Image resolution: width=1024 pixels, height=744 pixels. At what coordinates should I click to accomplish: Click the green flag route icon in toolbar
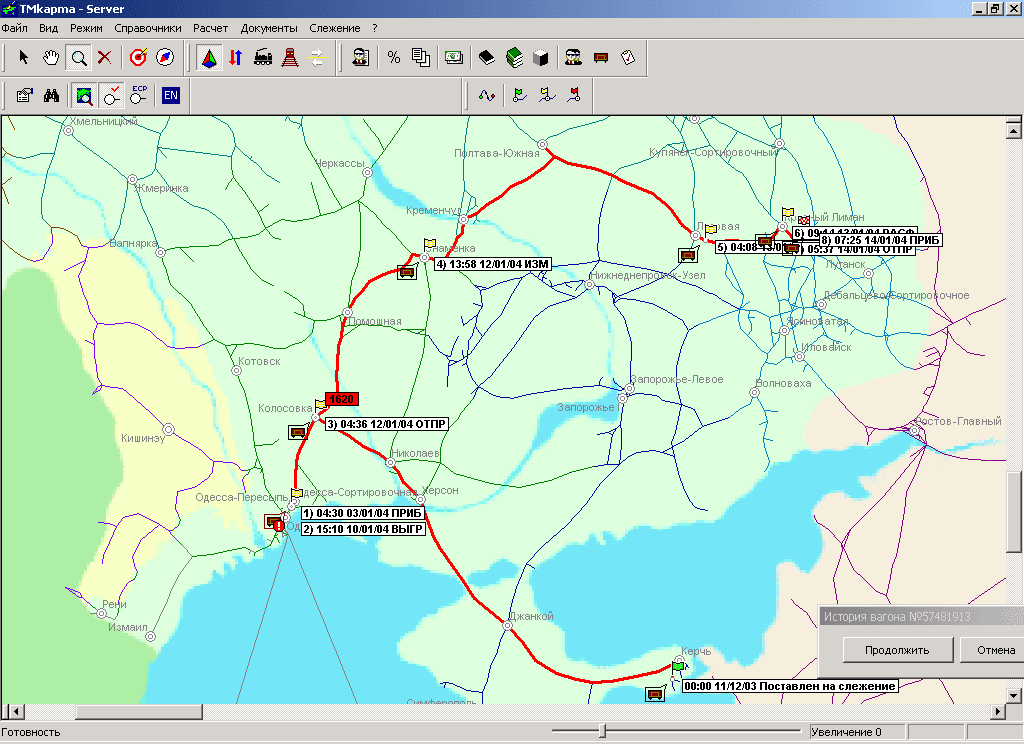click(520, 96)
